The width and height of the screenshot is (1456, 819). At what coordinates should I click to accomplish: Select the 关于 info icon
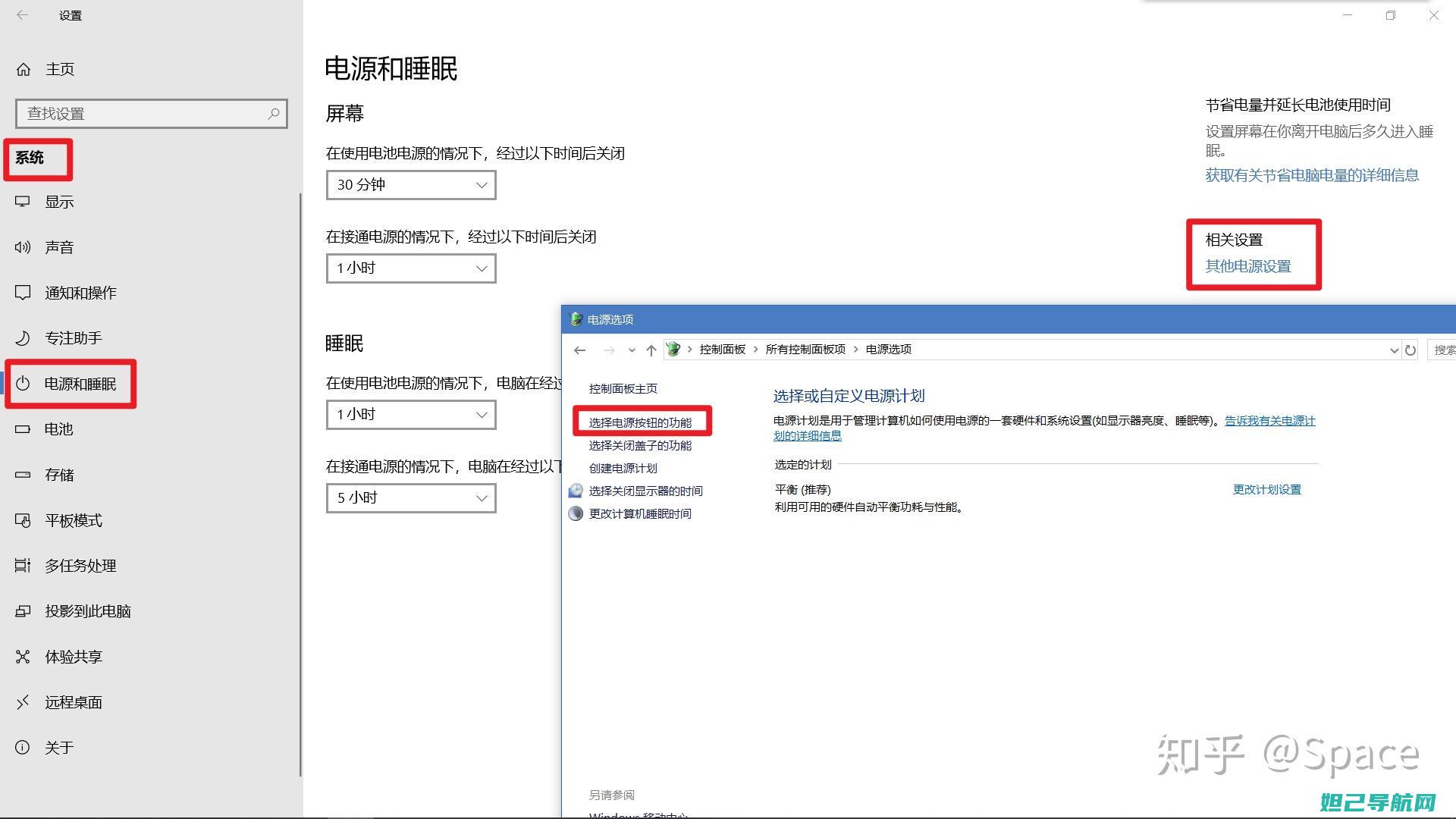(23, 748)
